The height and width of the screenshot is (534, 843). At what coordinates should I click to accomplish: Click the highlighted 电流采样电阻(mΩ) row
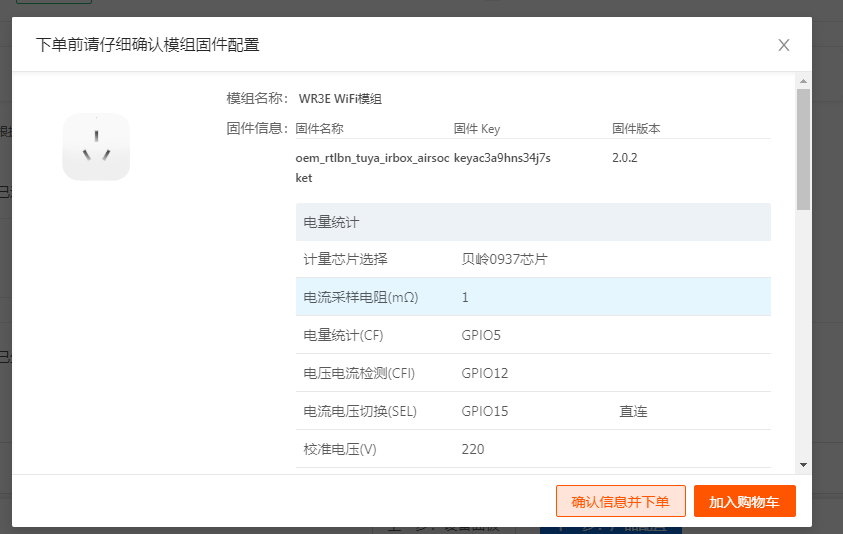pyautogui.click(x=533, y=297)
